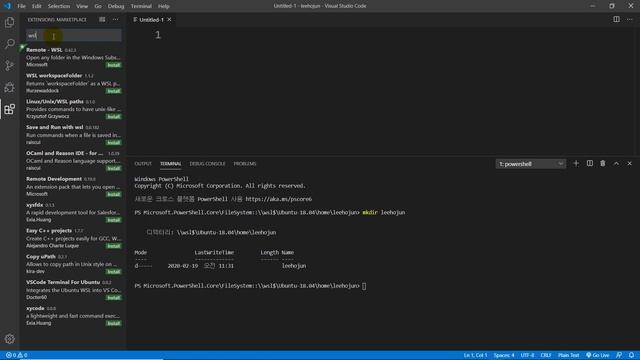Change encoding via UTF-8 status entry
Image resolution: width=640 pixels, height=360 pixels.
tap(527, 355)
